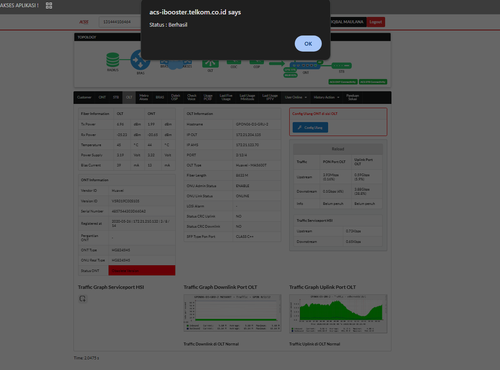
Task: Click the ACS STB connectivity badge
Action: (x=373, y=82)
